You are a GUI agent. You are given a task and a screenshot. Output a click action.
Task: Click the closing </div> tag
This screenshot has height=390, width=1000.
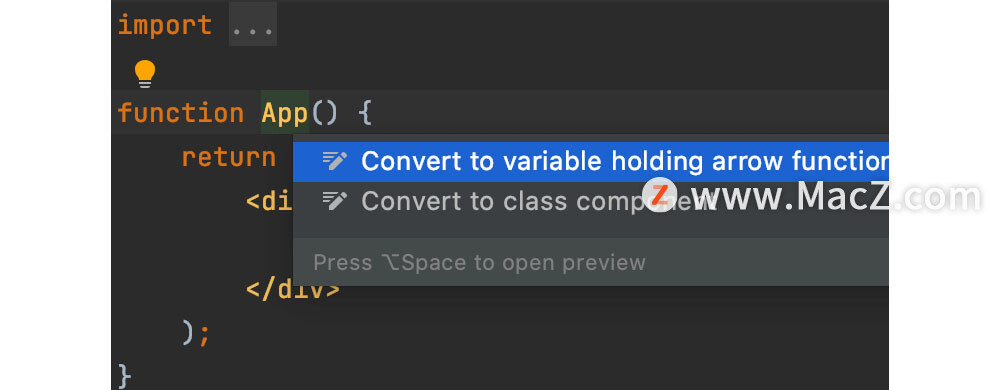coord(293,289)
